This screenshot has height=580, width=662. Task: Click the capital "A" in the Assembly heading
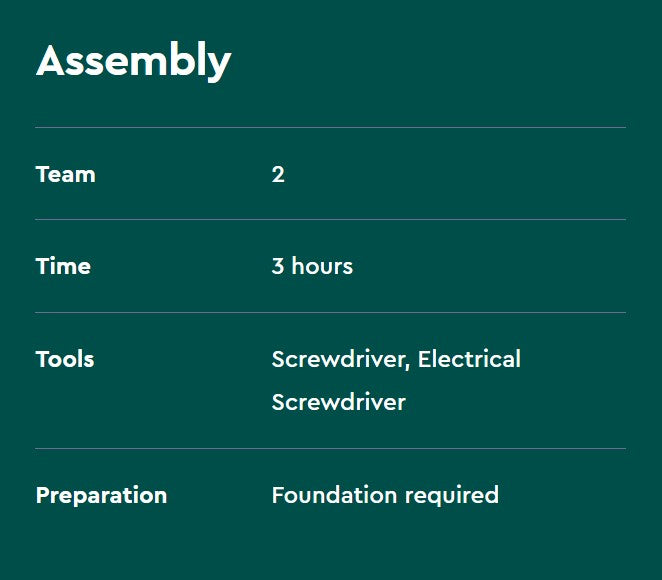click(52, 62)
